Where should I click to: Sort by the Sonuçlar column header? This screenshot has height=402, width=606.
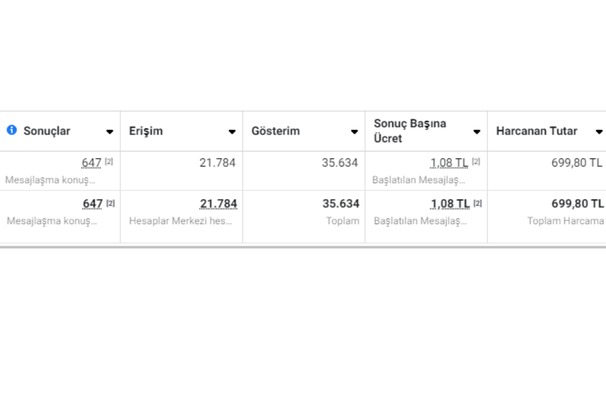click(47, 131)
